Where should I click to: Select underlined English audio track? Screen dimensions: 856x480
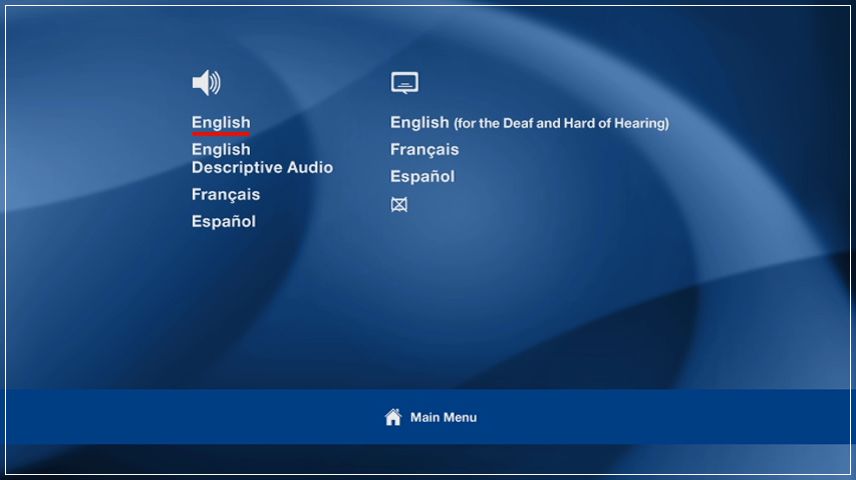(221, 123)
